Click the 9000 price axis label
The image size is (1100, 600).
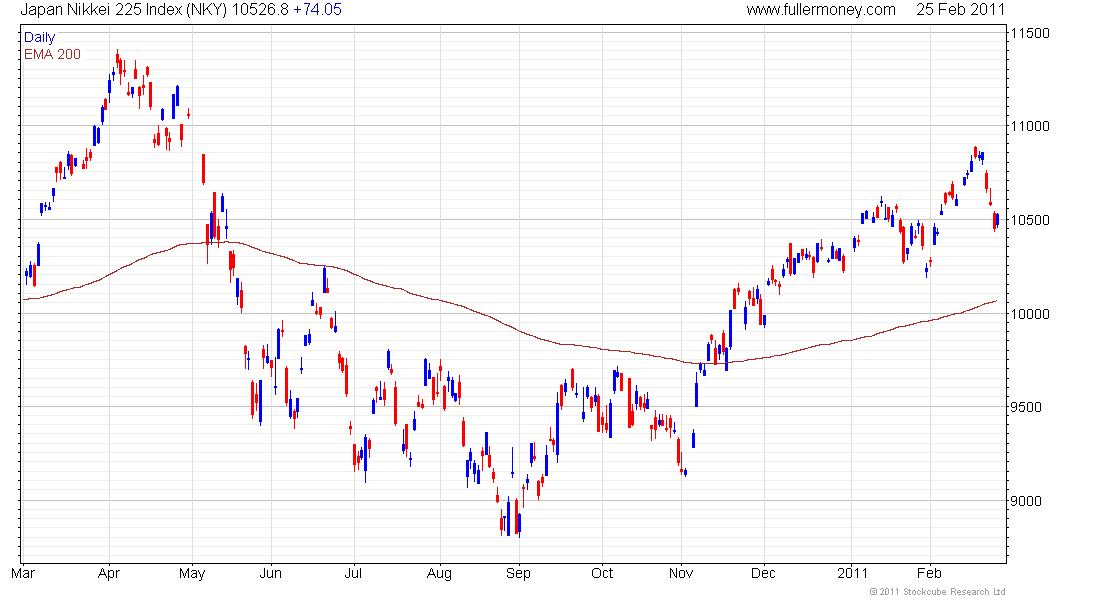click(1026, 501)
